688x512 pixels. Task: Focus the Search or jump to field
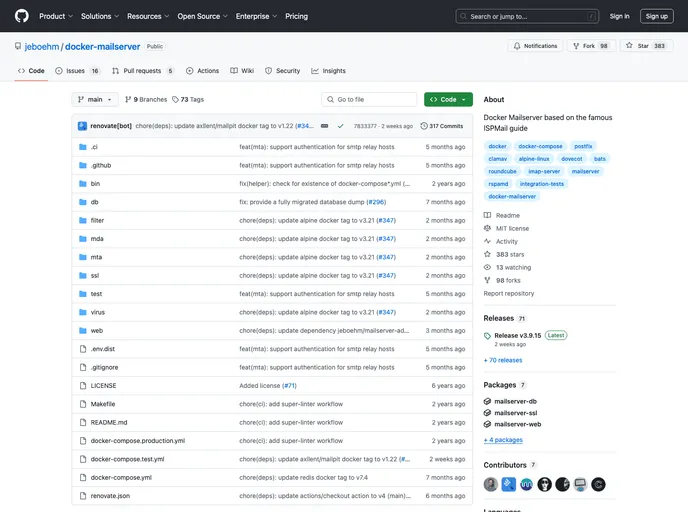(x=527, y=16)
